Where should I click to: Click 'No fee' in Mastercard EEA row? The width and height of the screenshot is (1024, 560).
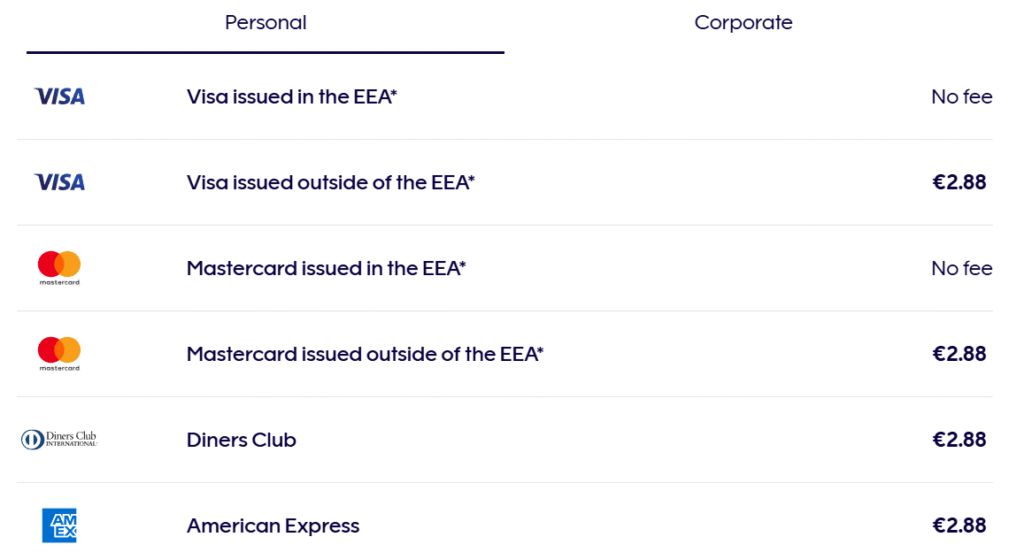pyautogui.click(x=961, y=268)
